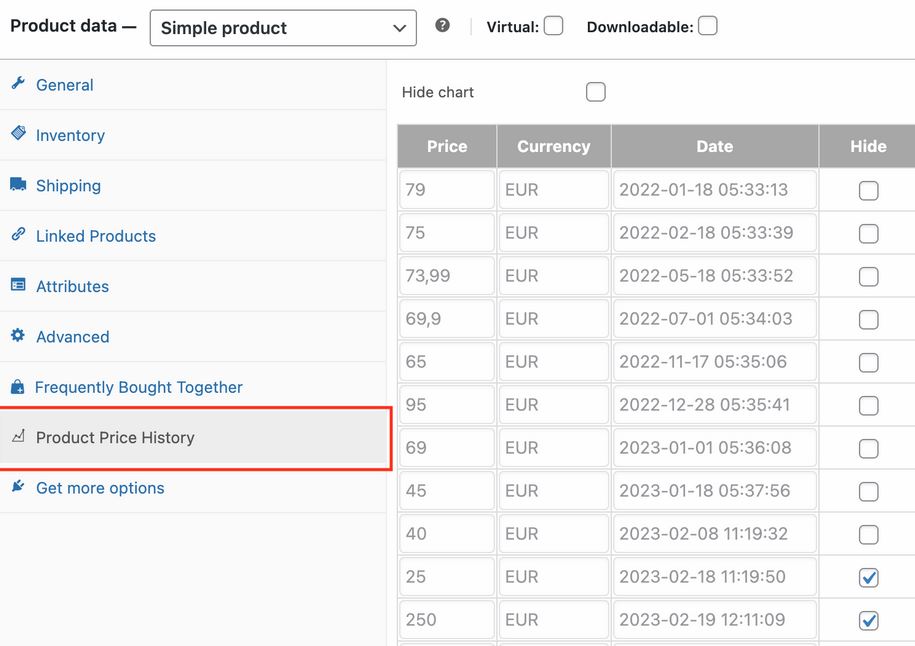The width and height of the screenshot is (915, 646).
Task: Click the Inventory tag icon
Action: coord(18,134)
